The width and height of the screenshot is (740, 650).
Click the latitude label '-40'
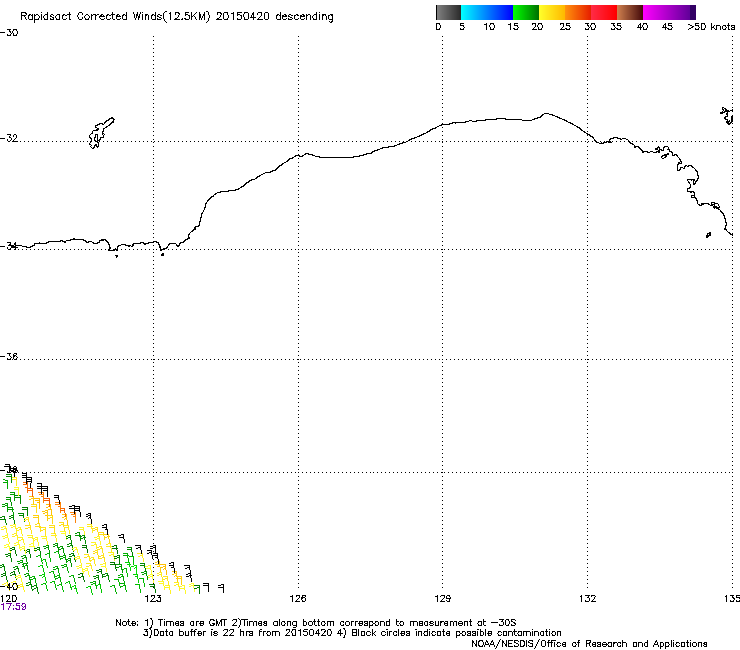click(x=9, y=586)
